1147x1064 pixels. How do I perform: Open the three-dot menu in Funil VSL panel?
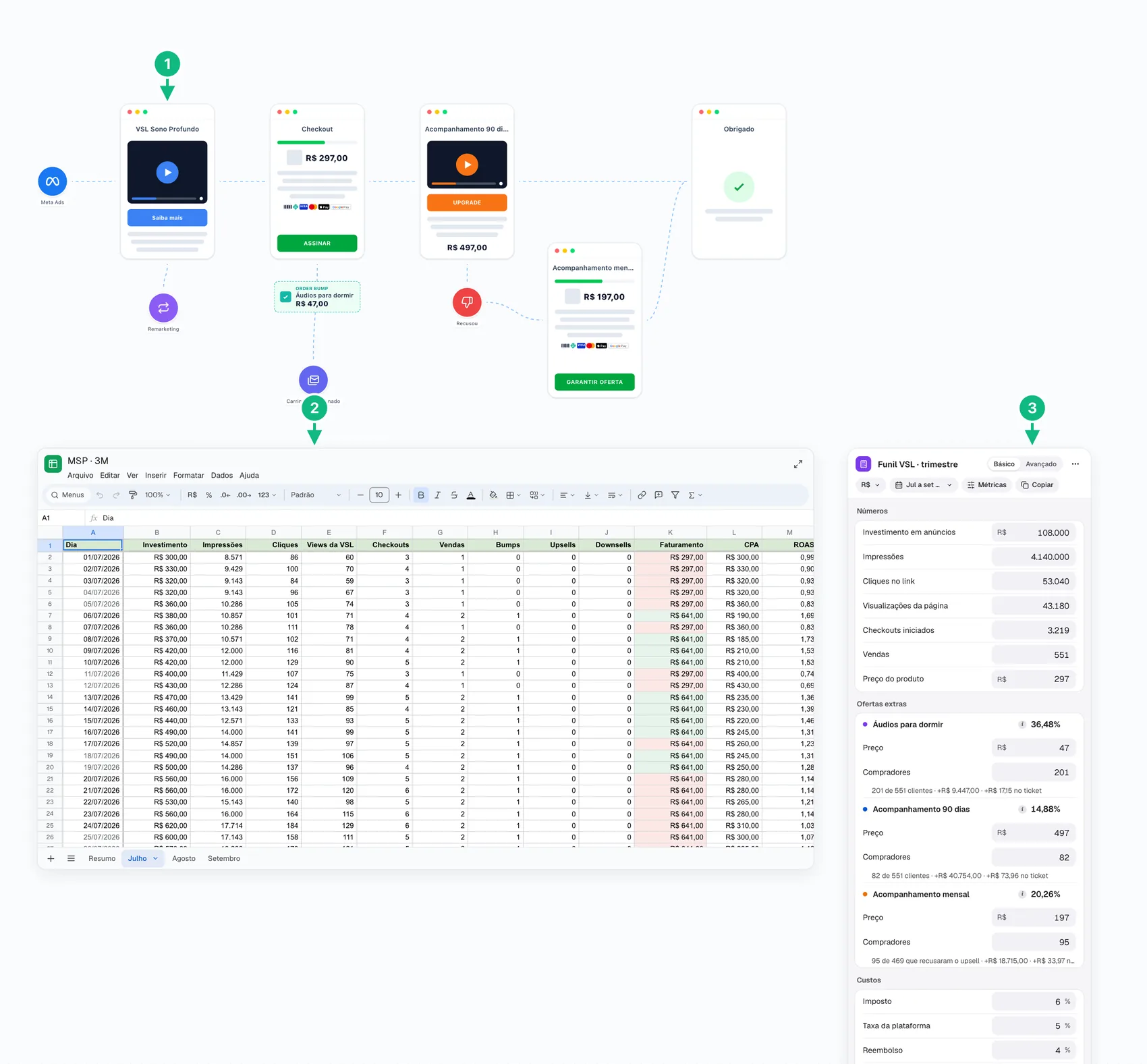pyautogui.click(x=1075, y=464)
